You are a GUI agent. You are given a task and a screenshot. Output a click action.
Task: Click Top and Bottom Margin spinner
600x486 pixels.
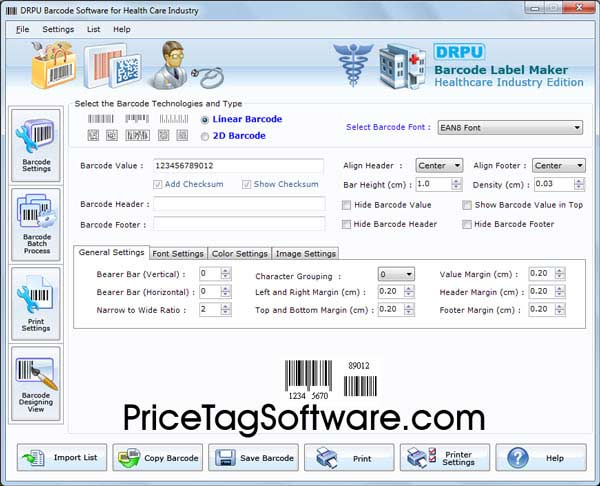click(x=409, y=309)
